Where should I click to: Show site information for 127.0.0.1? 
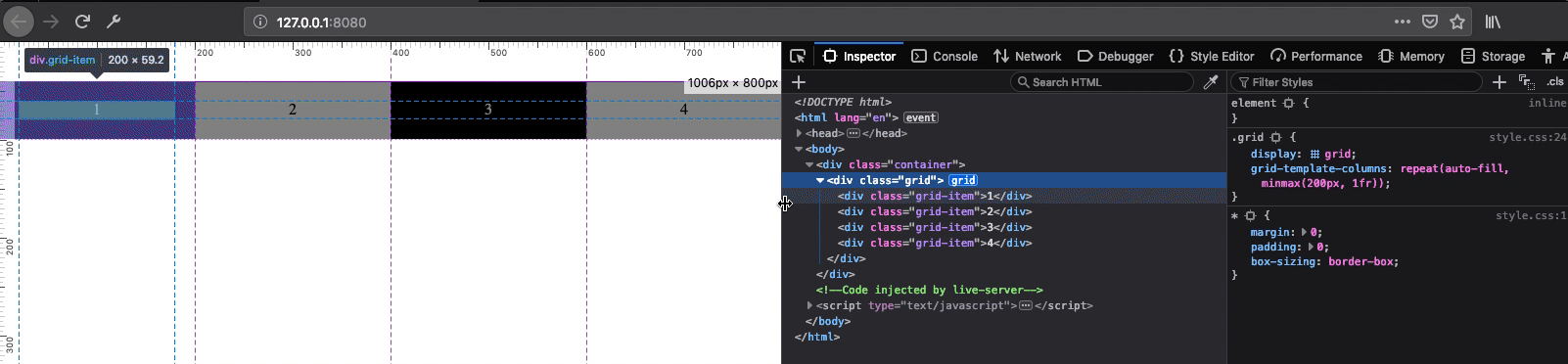259,22
